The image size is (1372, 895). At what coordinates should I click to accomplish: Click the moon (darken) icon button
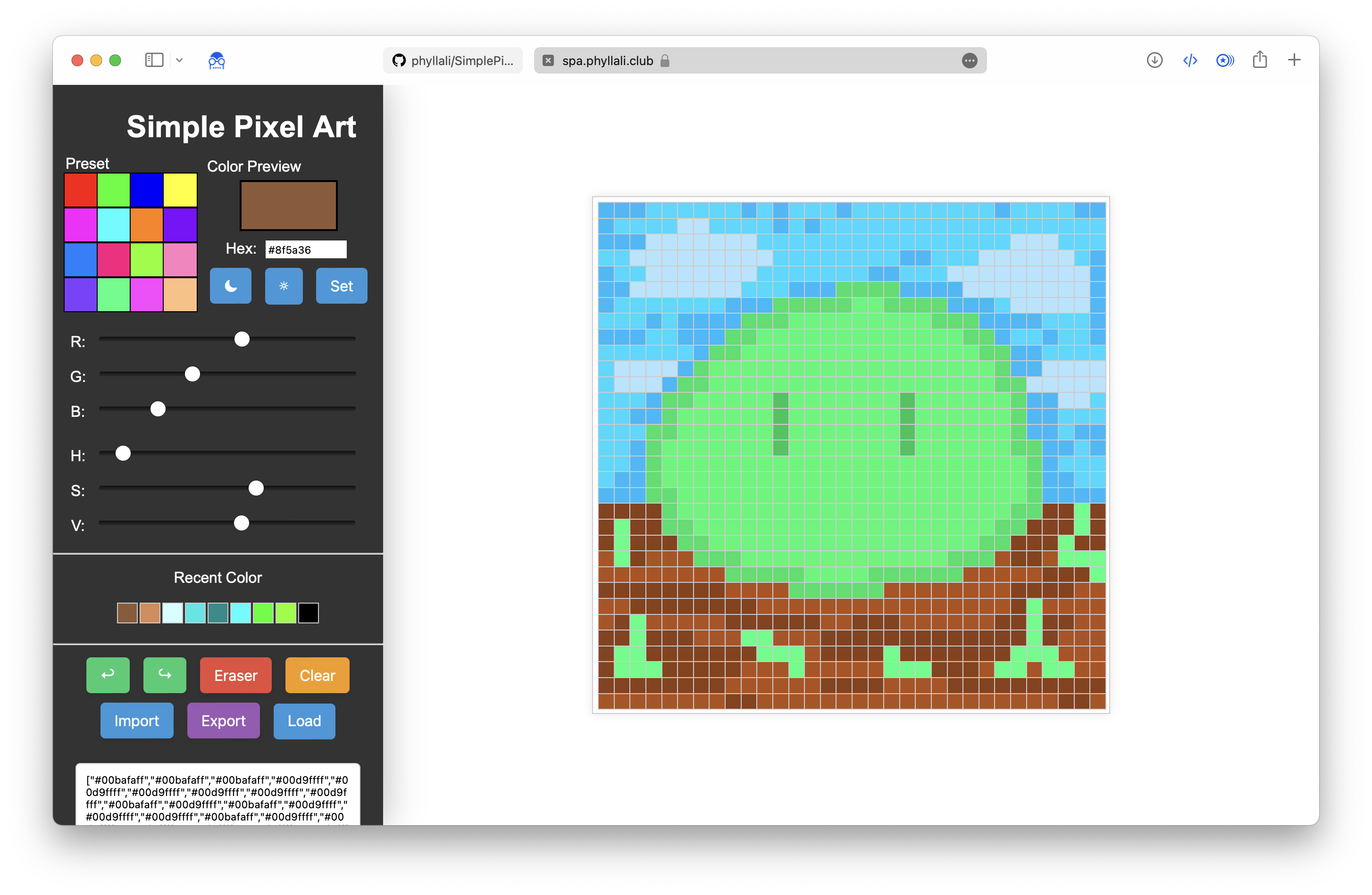(230, 286)
